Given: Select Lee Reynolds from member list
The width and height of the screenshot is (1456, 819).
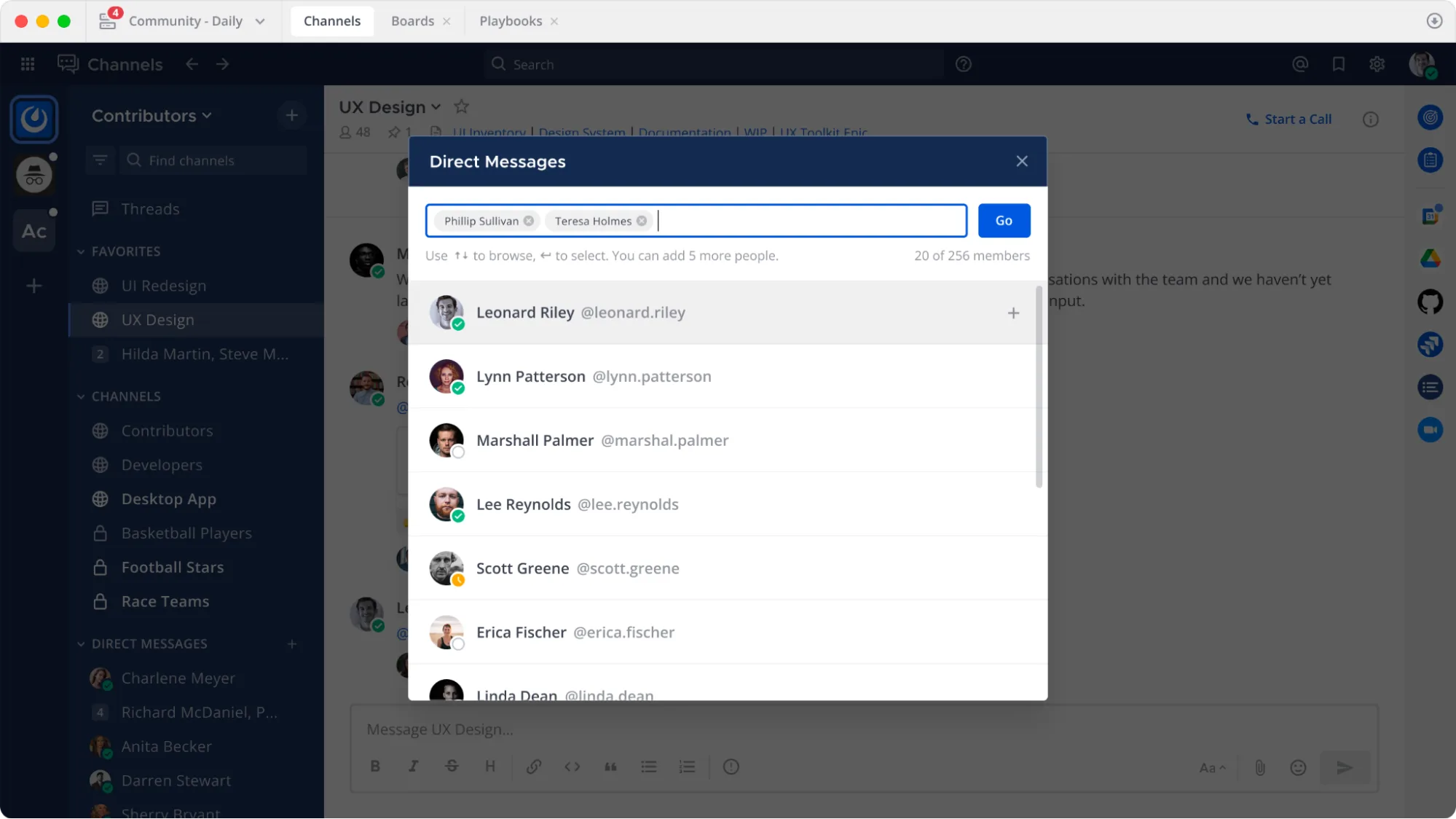Looking at the screenshot, I should (x=728, y=504).
